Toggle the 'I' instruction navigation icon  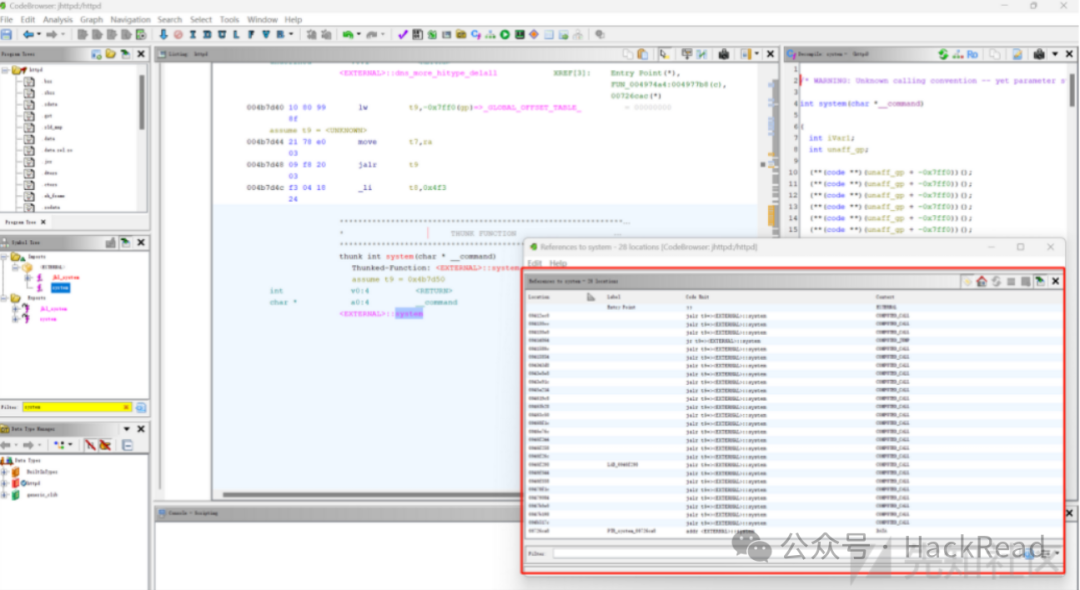tap(193, 34)
